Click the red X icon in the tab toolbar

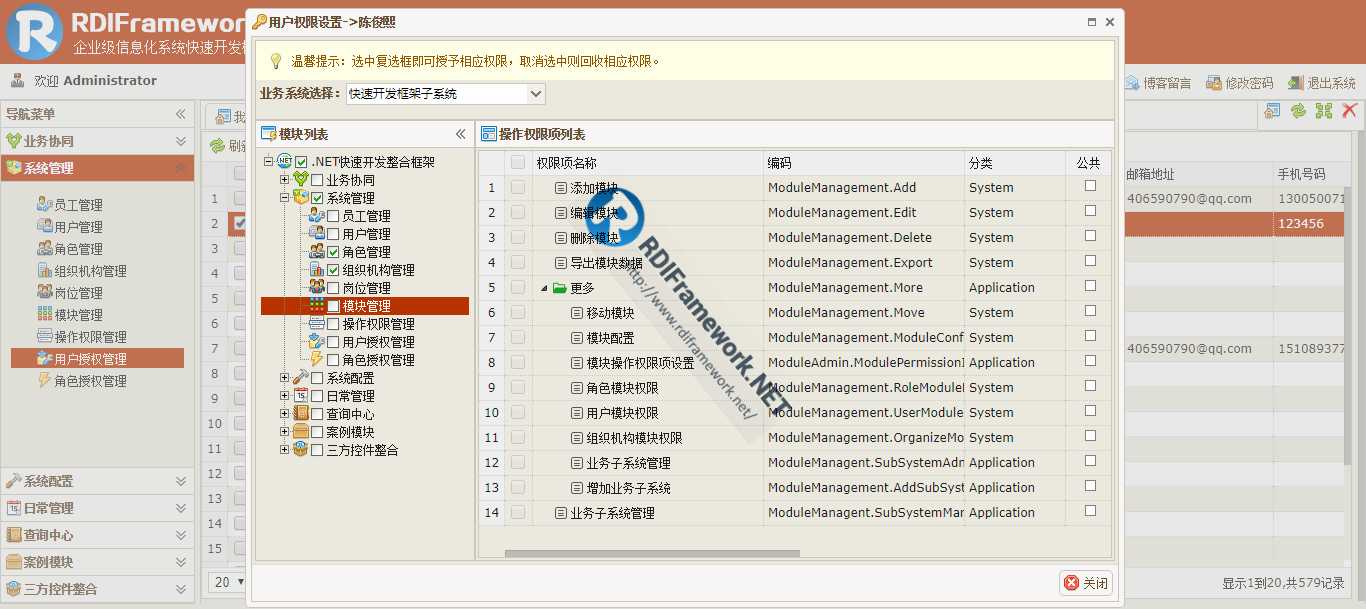[x=1350, y=111]
